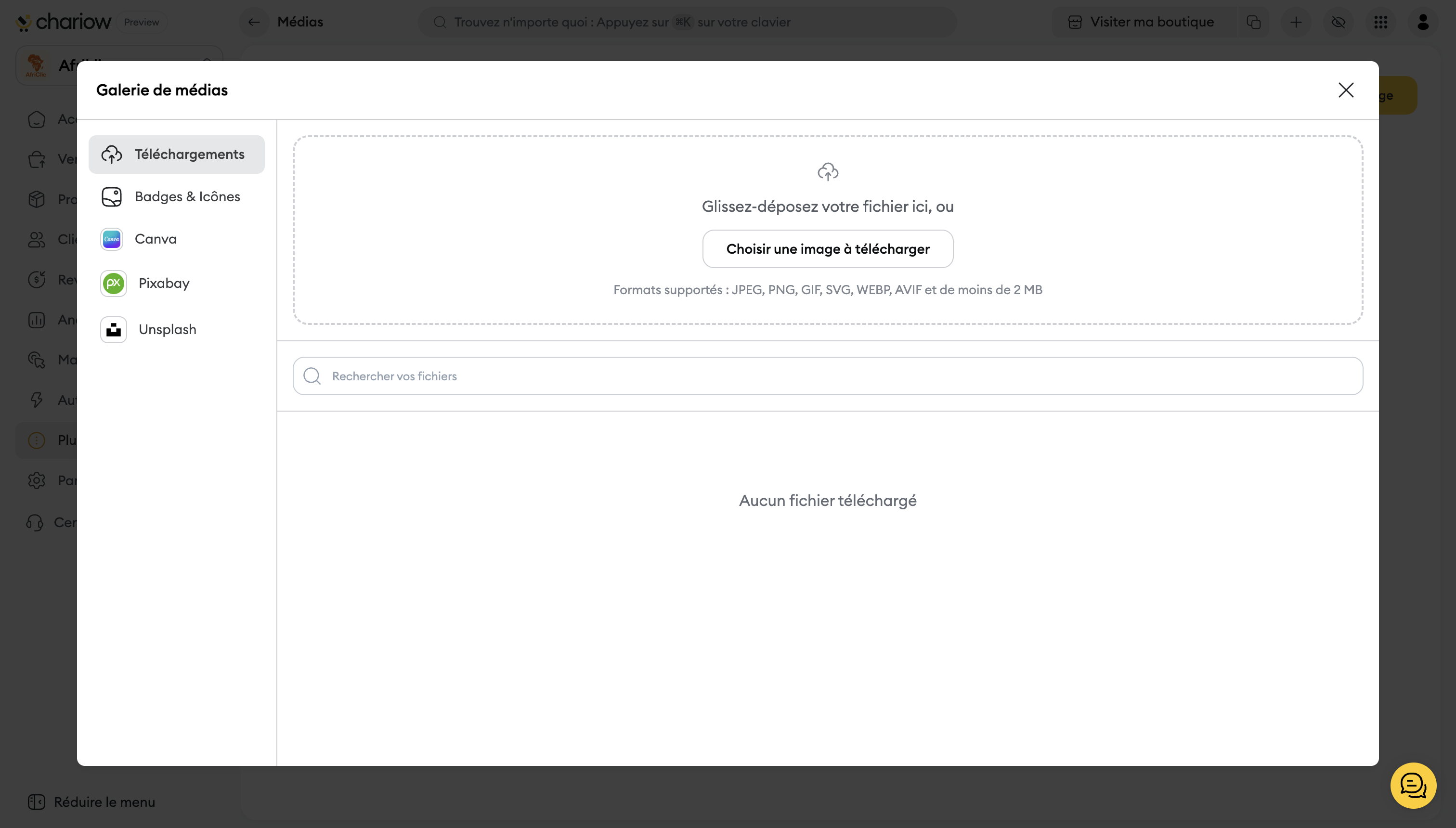Click the Pixabay logo icon
Image resolution: width=1456 pixels, height=828 pixels.
coord(113,283)
